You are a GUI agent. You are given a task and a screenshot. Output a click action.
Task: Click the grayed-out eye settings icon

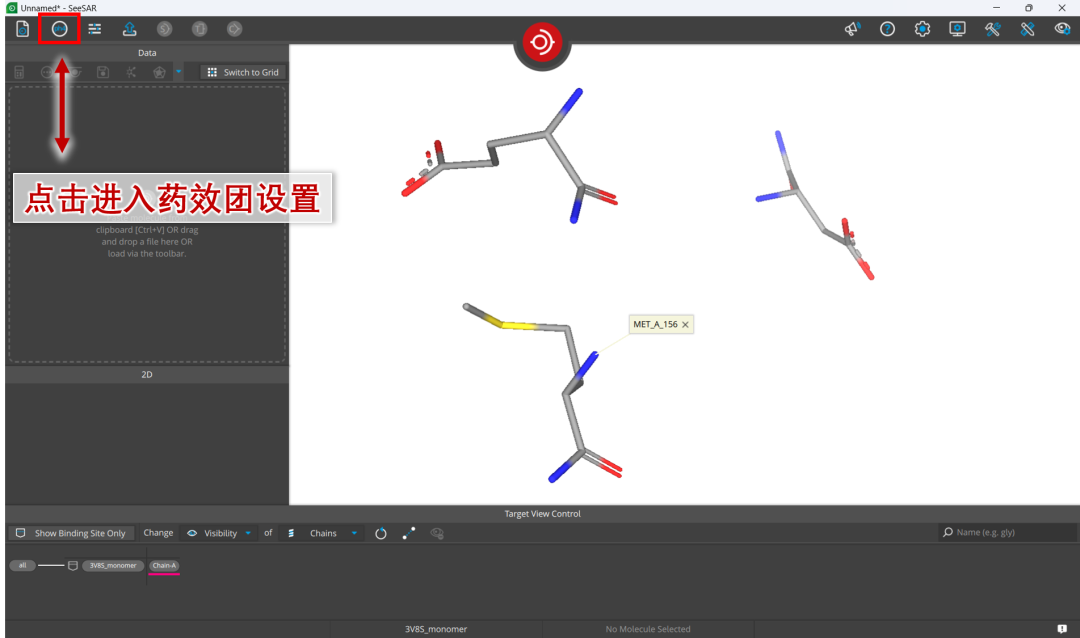pyautogui.click(x=437, y=533)
